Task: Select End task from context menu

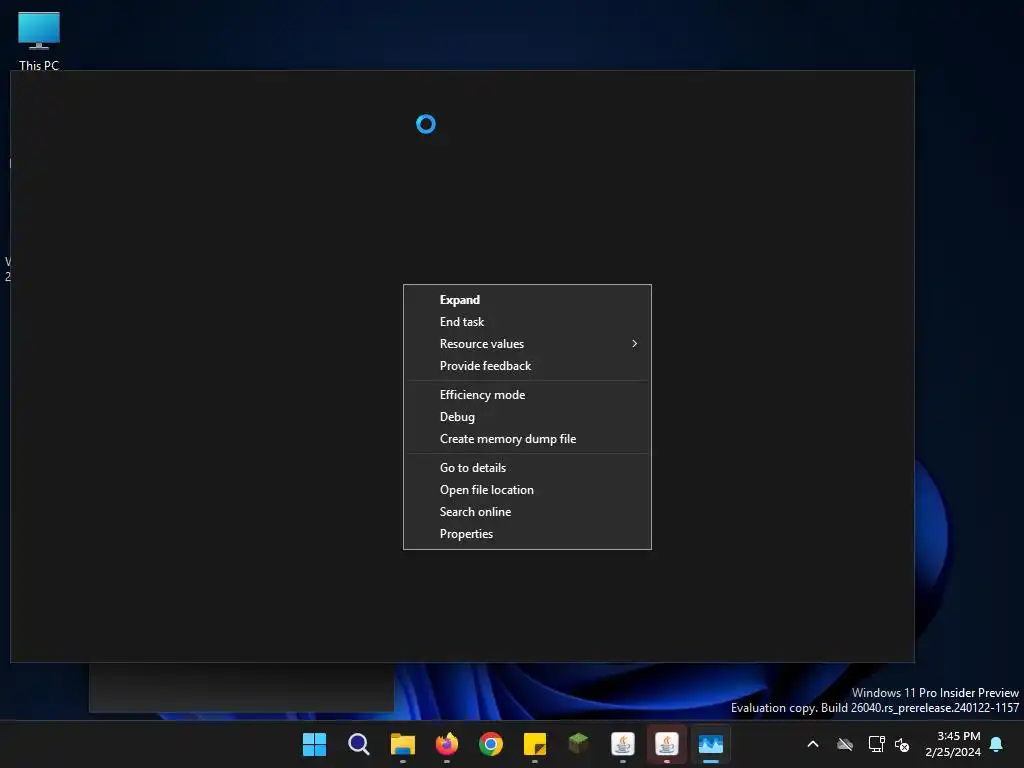Action: [x=527, y=322]
